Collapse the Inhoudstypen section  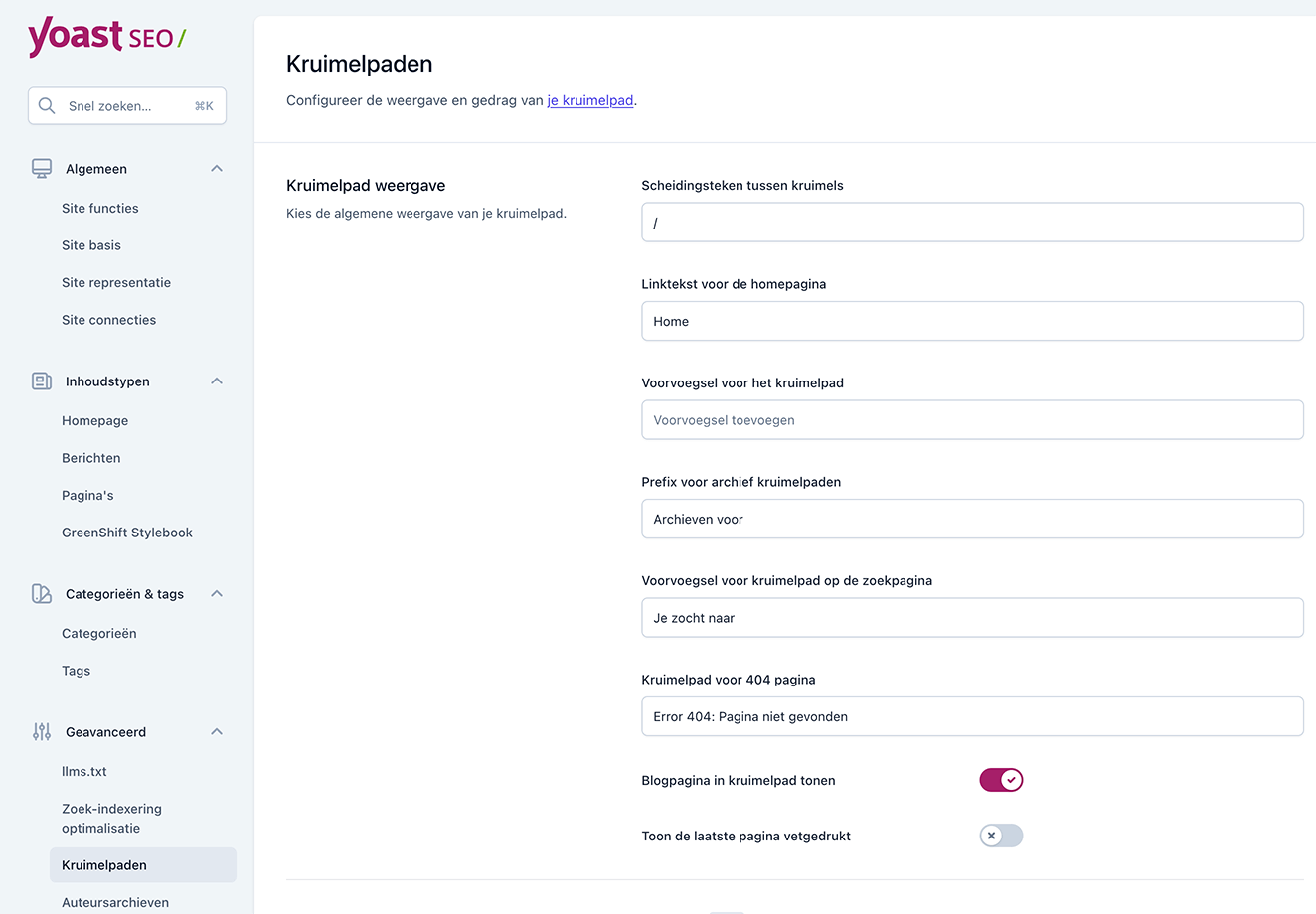point(216,381)
